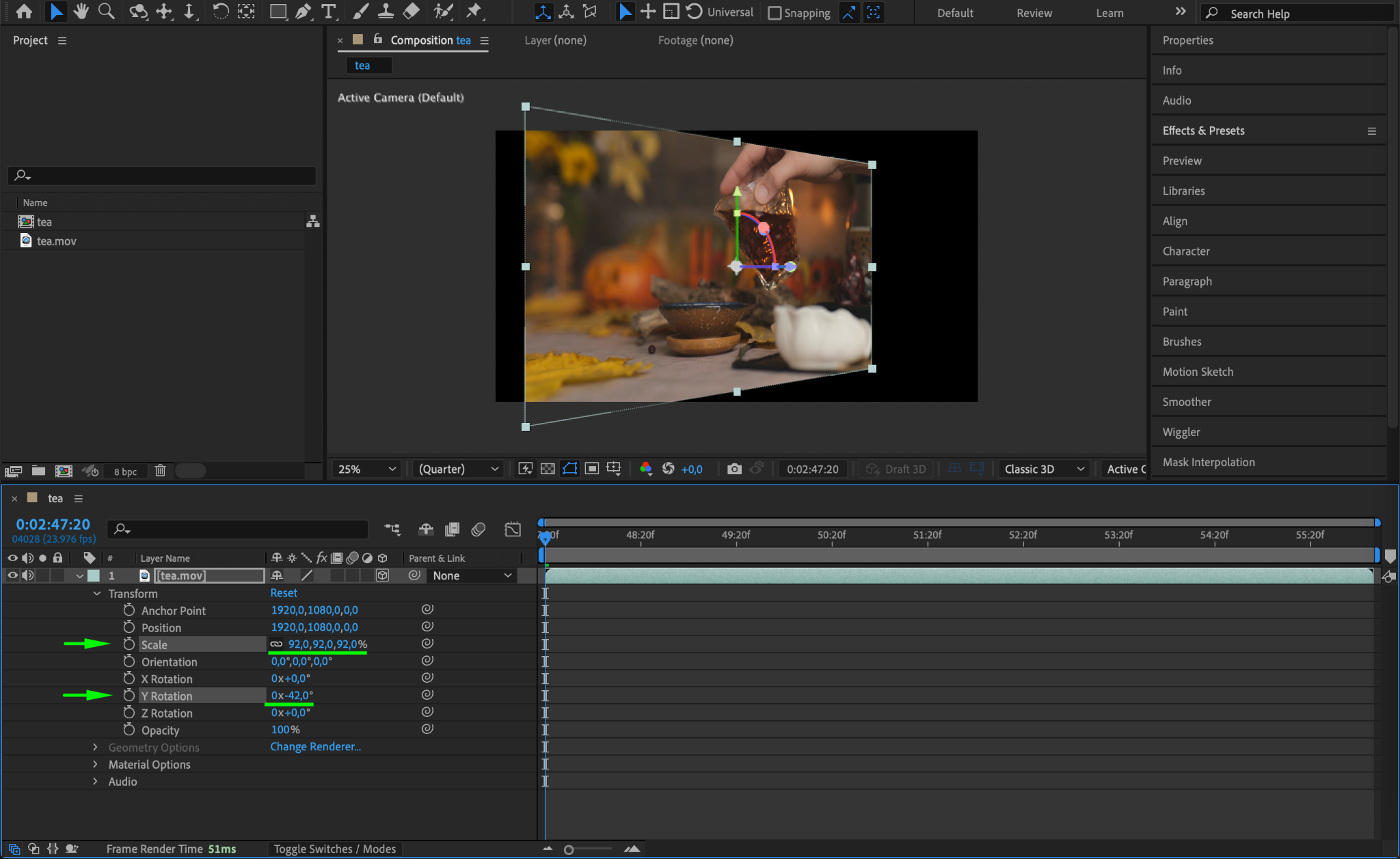The width and height of the screenshot is (1400, 859).
Task: Select the Hand tool
Action: [x=81, y=12]
